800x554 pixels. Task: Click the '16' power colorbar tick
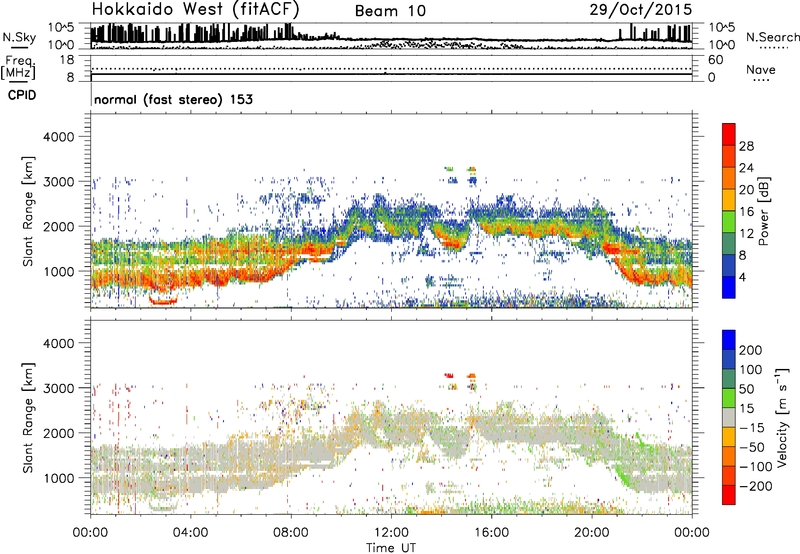coord(746,212)
